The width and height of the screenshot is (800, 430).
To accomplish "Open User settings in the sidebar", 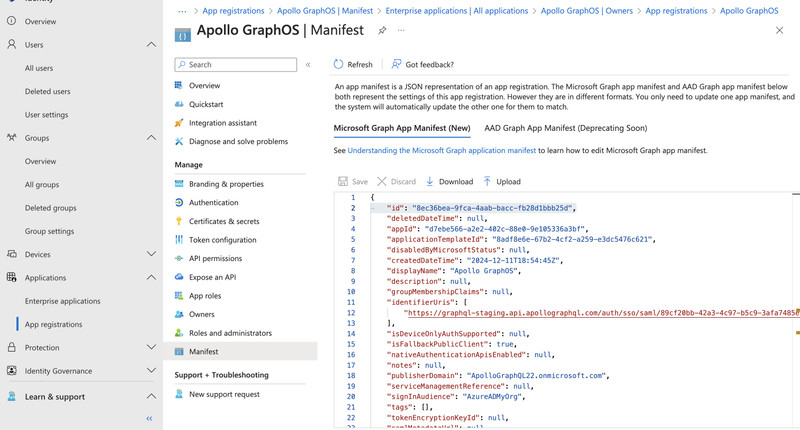I will (46, 115).
